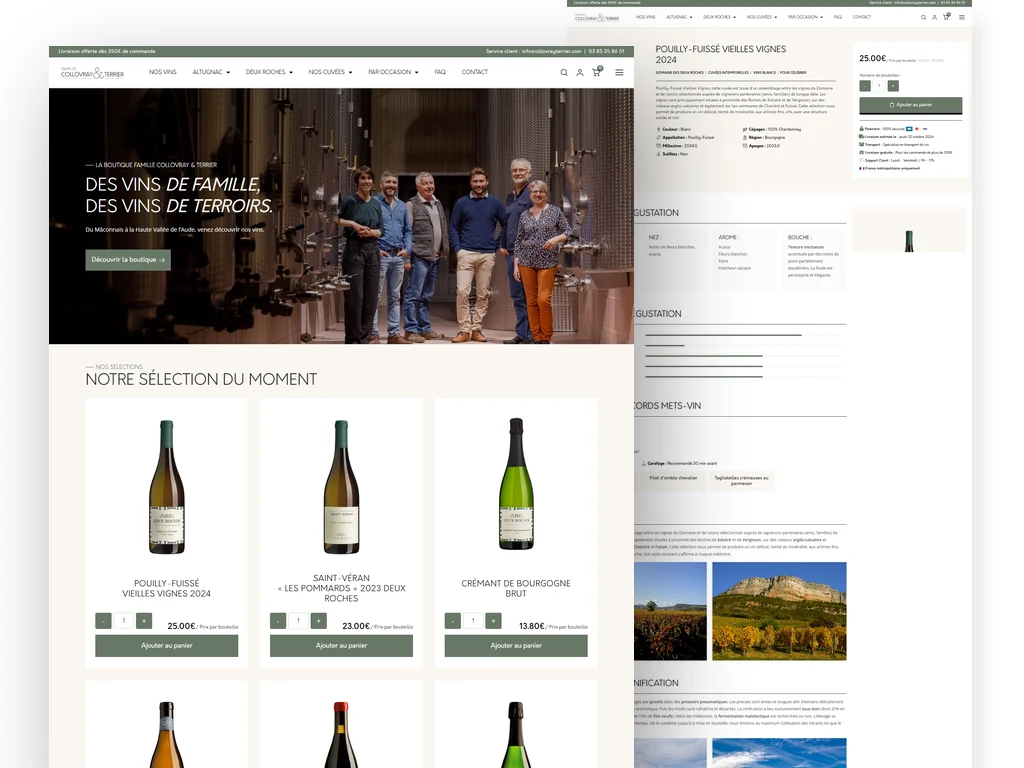Open Contact in back page menu

pos(861,17)
